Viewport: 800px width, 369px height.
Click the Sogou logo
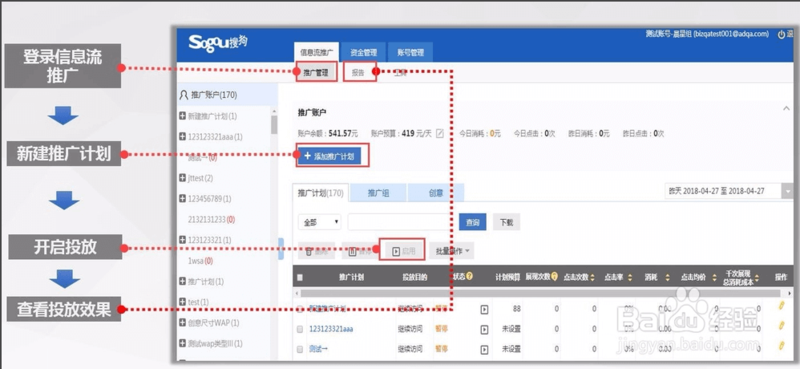click(218, 42)
